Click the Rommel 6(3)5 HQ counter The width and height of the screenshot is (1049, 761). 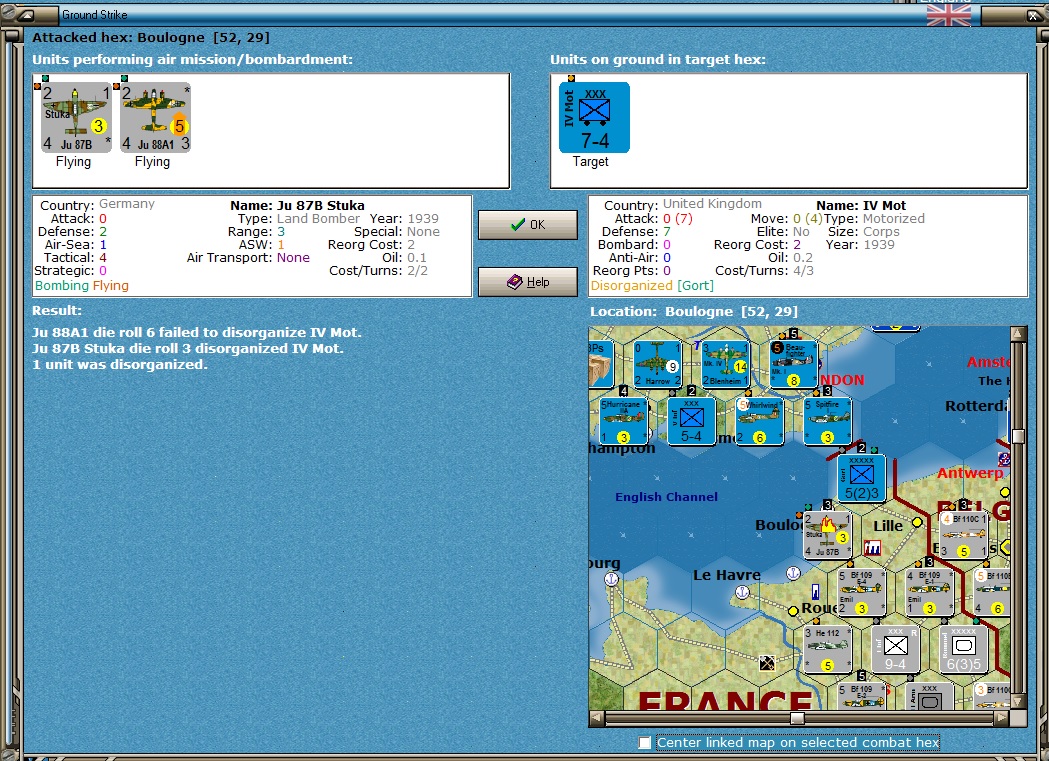963,649
